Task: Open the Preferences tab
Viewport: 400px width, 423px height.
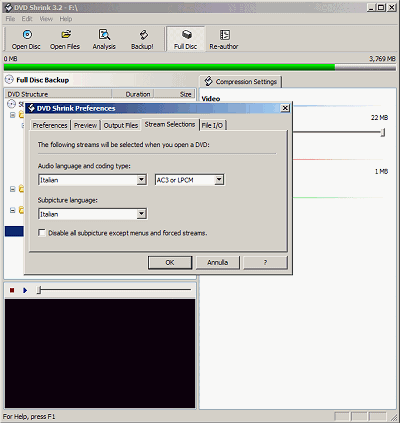Action: pyautogui.click(x=50, y=125)
